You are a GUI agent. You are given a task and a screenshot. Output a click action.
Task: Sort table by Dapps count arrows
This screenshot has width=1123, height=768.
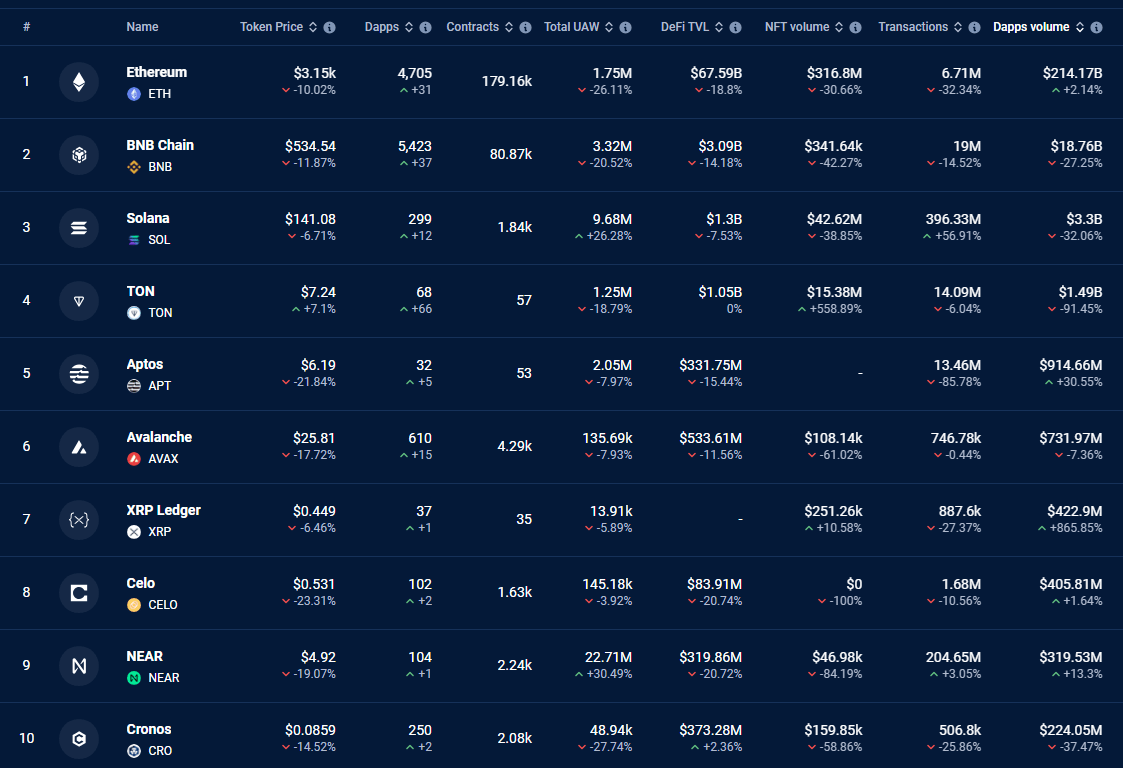click(409, 27)
